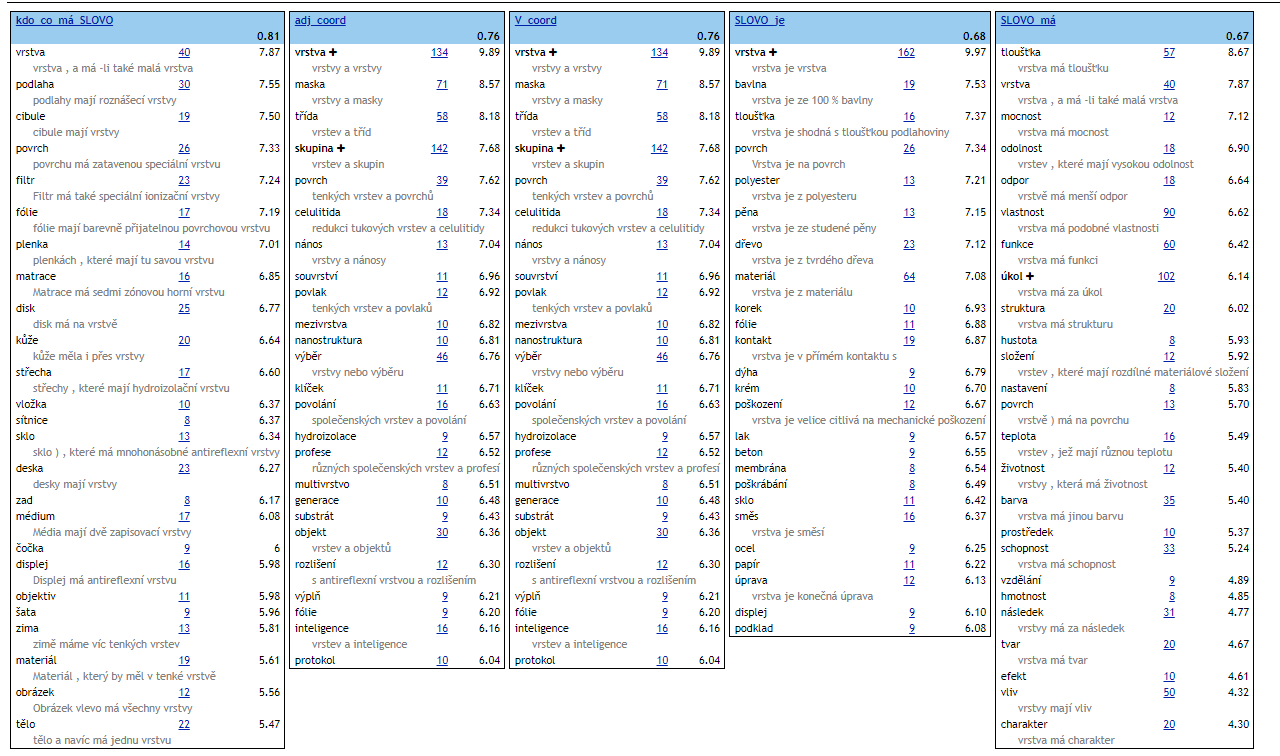Open frequency 25 for disk
Screen dimensions: 1280x756
[x=184, y=308]
